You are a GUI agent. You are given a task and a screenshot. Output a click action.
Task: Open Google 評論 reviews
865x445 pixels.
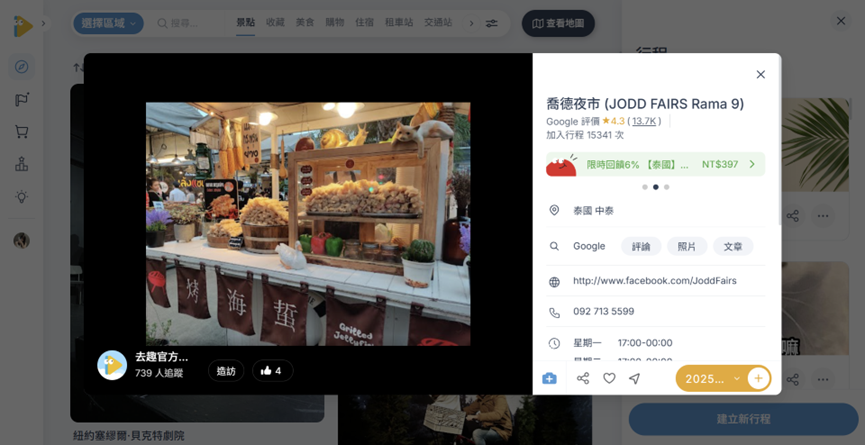point(641,246)
